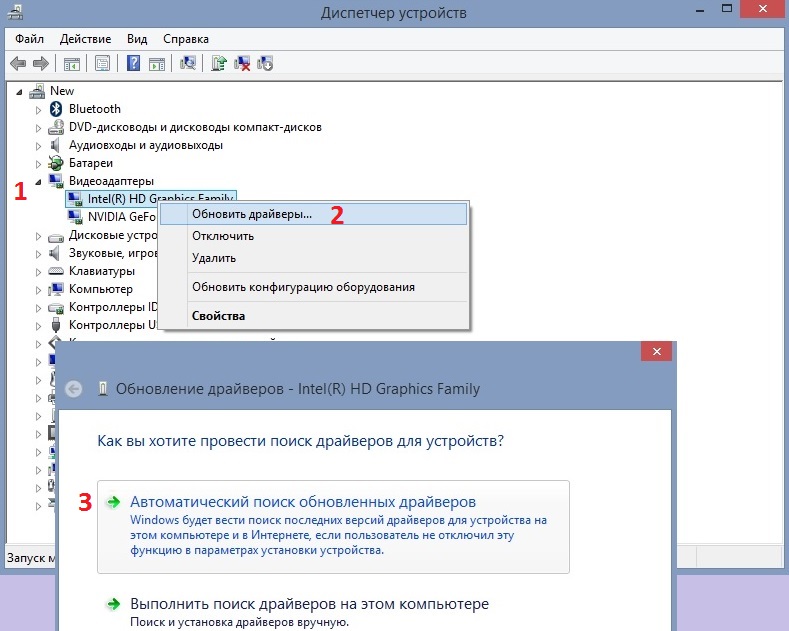This screenshot has height=631, width=789.
Task: Collapse the Видеоадаптеры category
Action: pyautogui.click(x=38, y=182)
